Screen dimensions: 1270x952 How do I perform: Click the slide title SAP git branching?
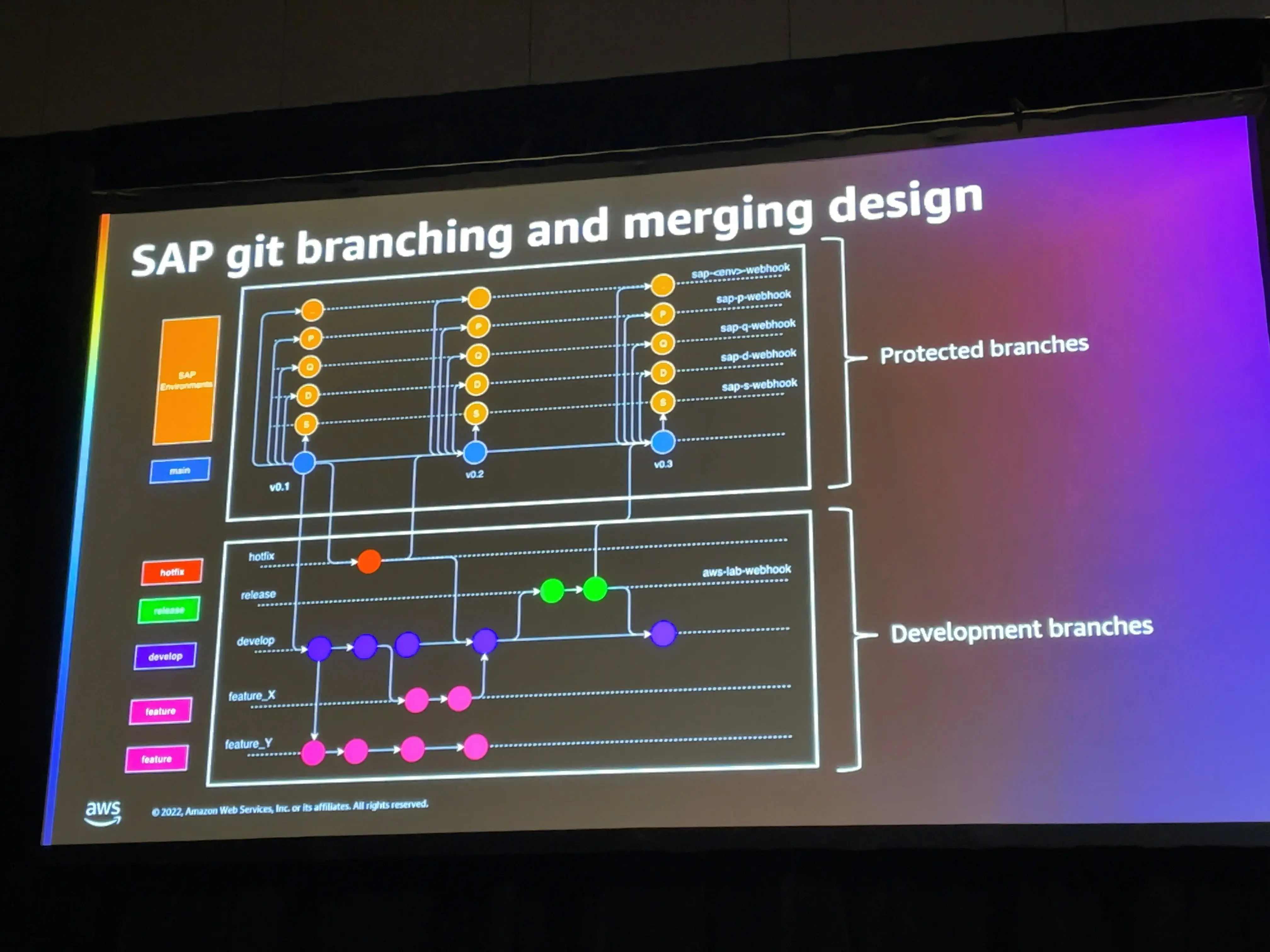[557, 230]
